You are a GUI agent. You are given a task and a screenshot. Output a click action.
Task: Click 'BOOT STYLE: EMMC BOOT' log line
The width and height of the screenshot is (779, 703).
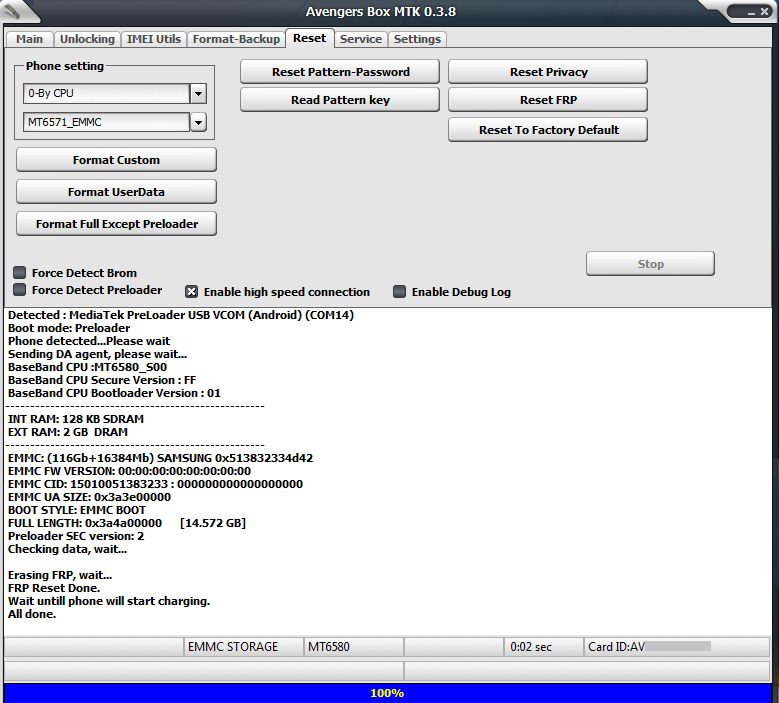77,510
